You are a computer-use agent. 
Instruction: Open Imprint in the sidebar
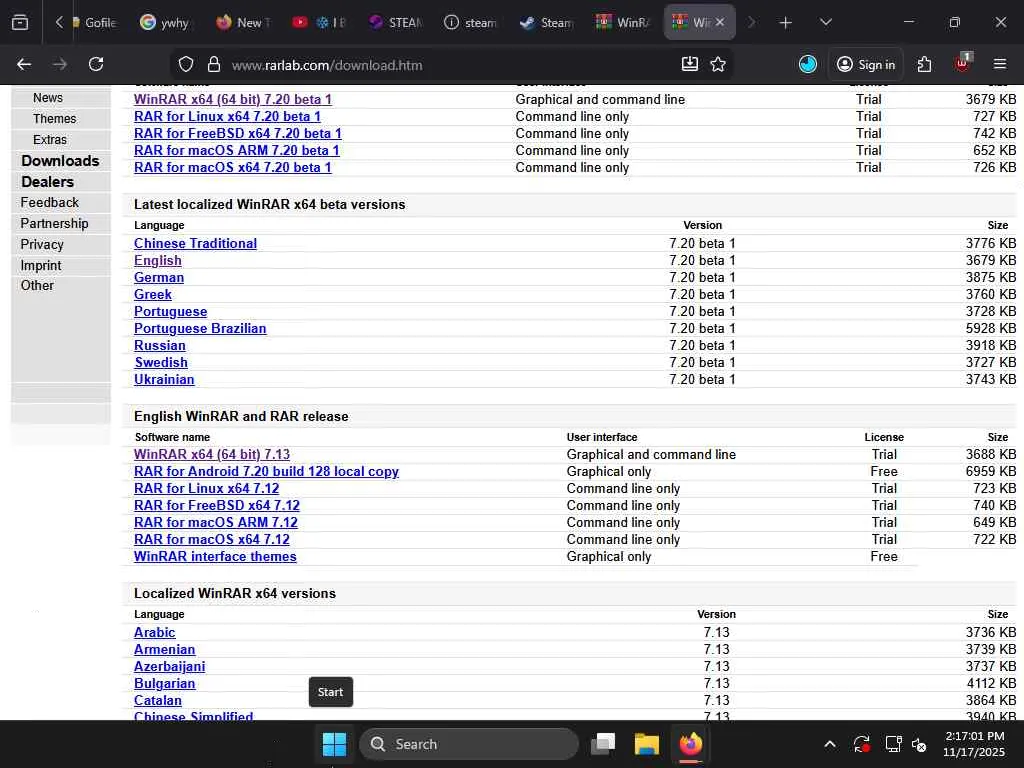(40, 265)
